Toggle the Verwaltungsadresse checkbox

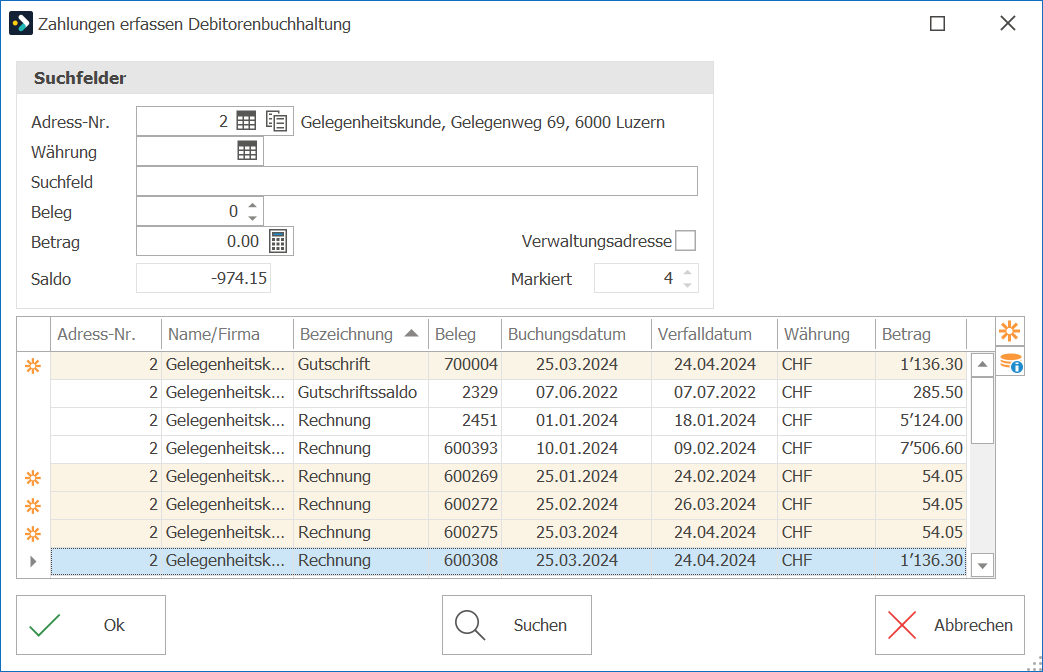(685, 241)
